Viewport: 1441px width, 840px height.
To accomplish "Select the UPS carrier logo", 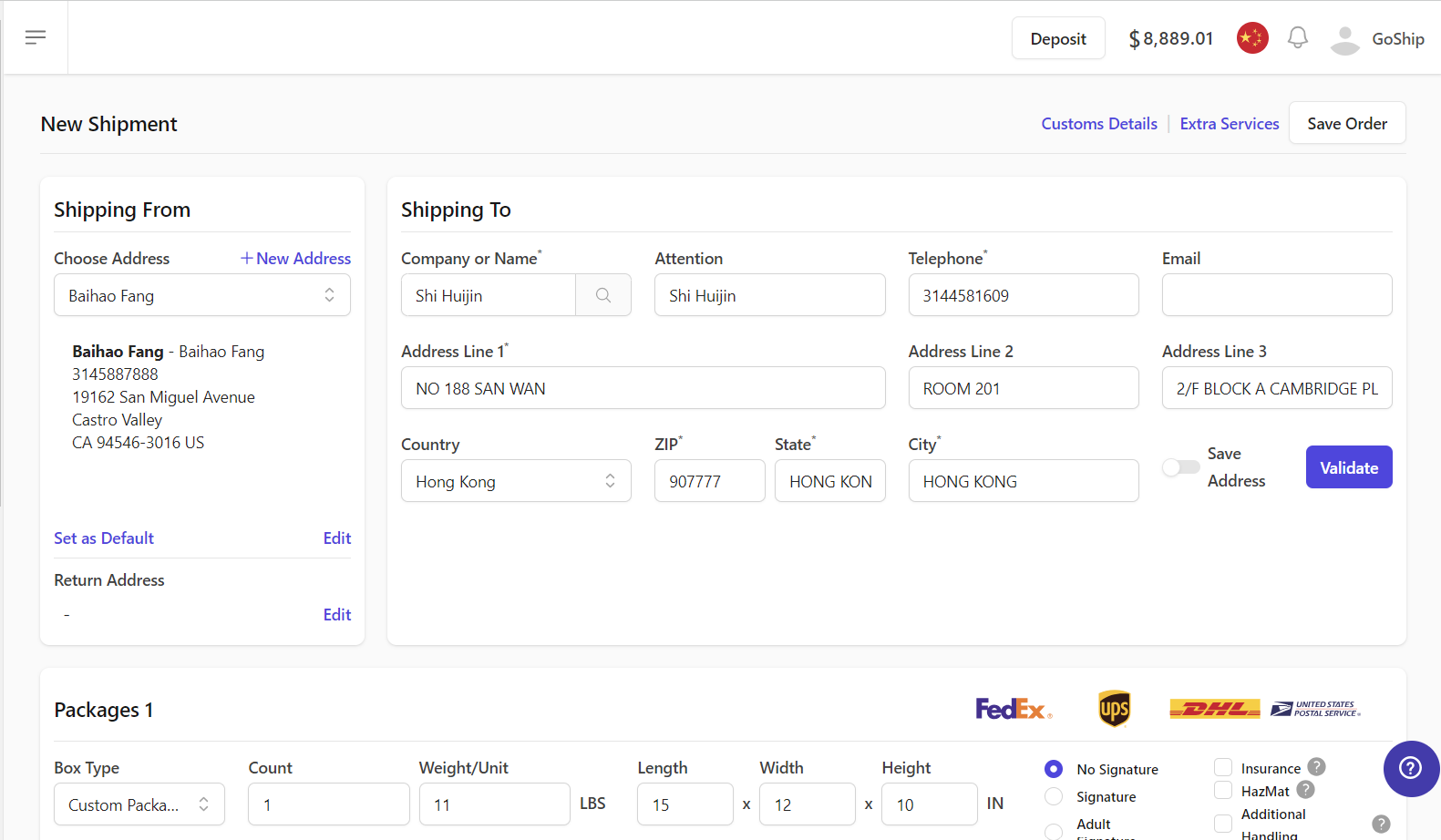I will 1114,709.
